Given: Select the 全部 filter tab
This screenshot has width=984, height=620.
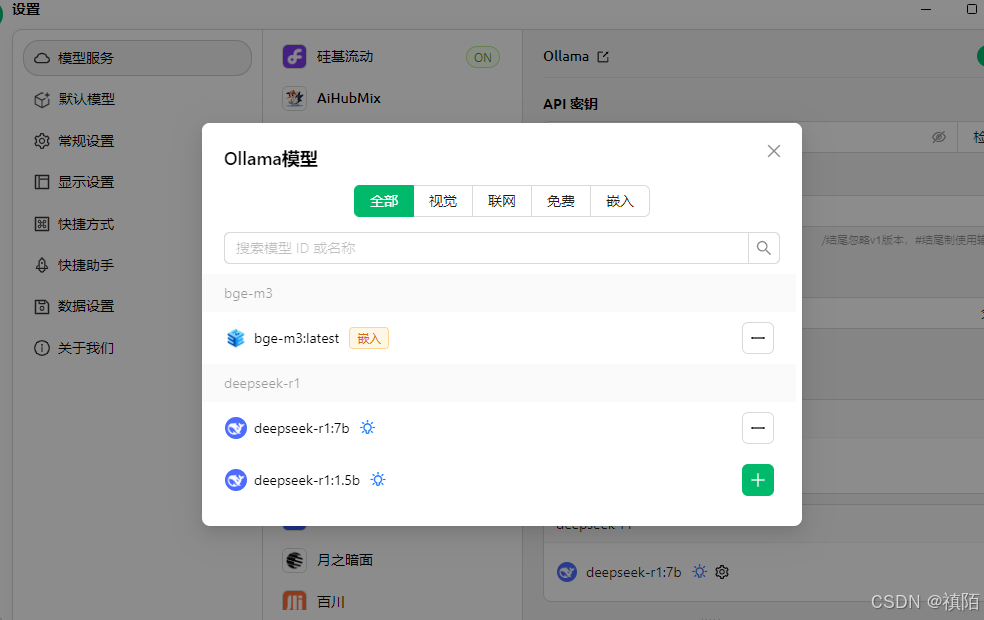Looking at the screenshot, I should click(x=384, y=201).
